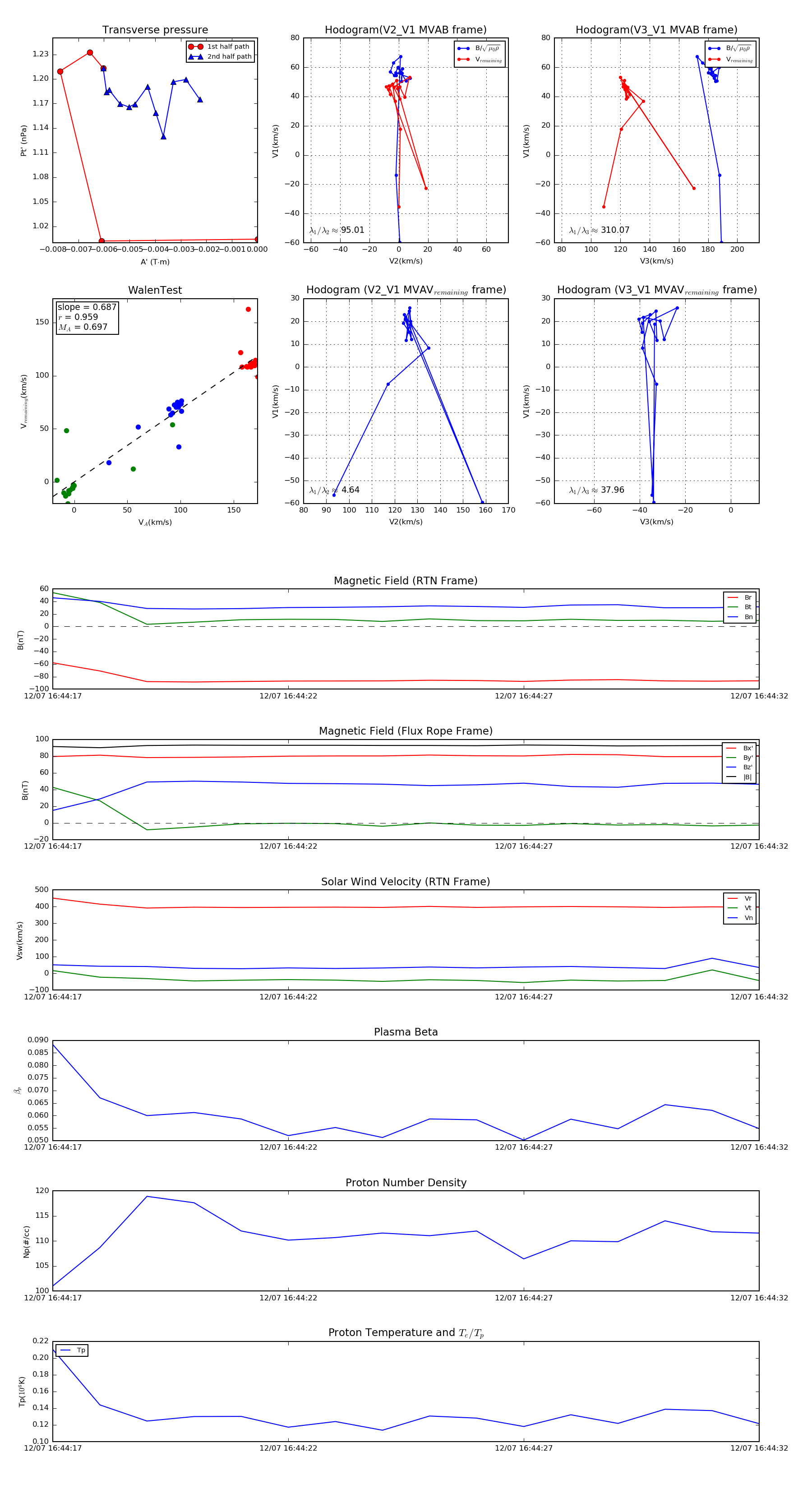Click the 'Vt' legend entry
812x1489 pixels.
[740, 908]
